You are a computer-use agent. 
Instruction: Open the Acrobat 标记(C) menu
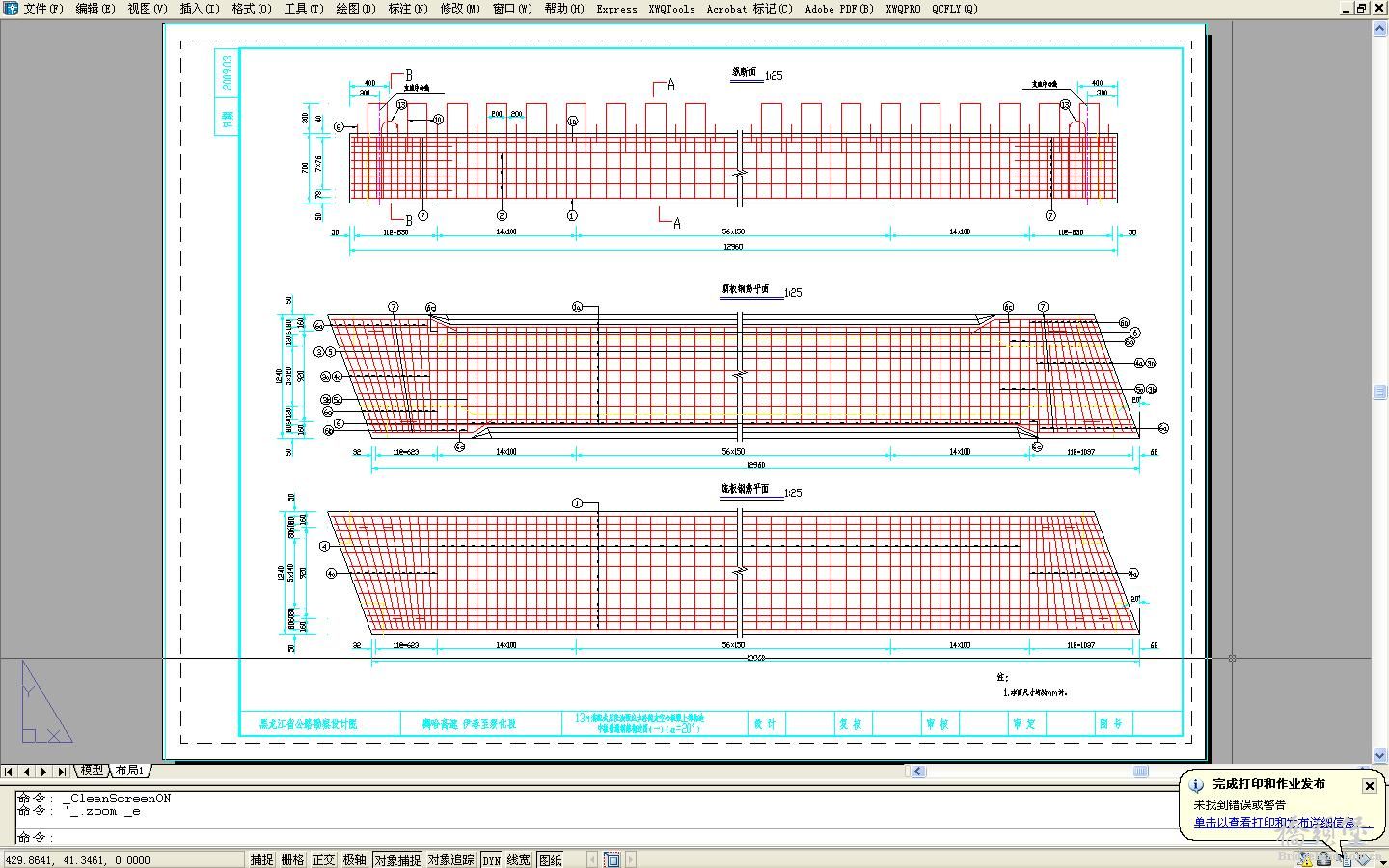click(749, 9)
